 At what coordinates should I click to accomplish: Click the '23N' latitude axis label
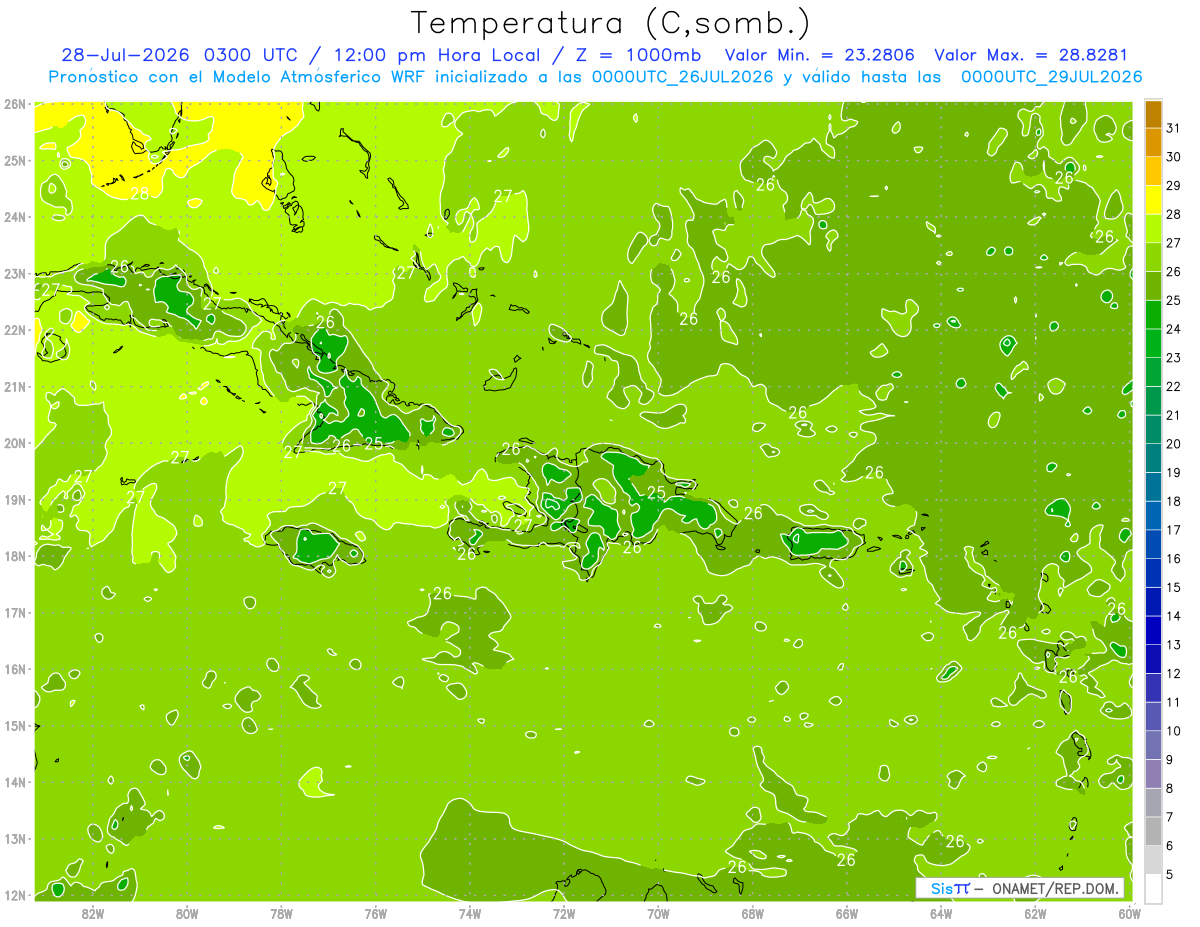15,273
